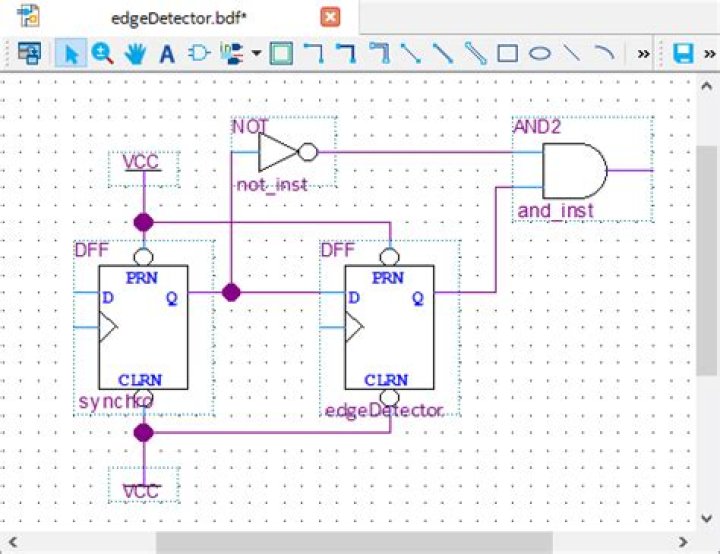Click the and_inst instance label
This screenshot has width=720, height=554.
[x=555, y=211]
